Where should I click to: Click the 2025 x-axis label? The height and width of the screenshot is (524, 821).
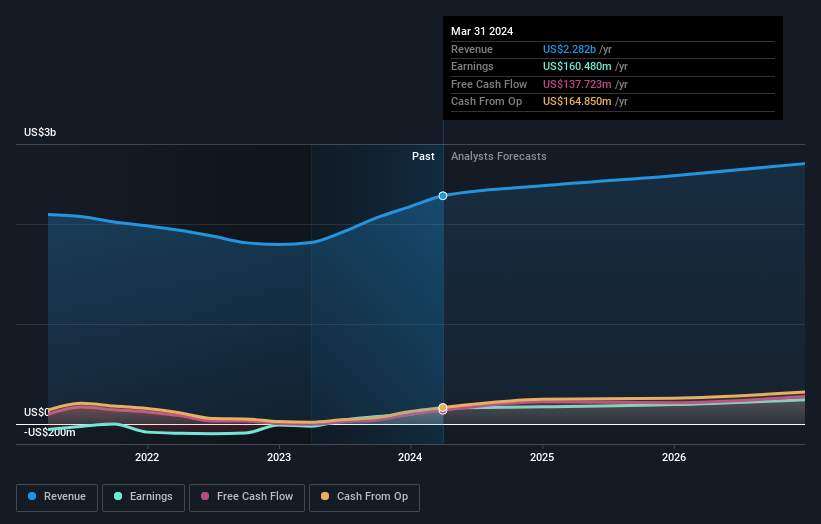542,458
